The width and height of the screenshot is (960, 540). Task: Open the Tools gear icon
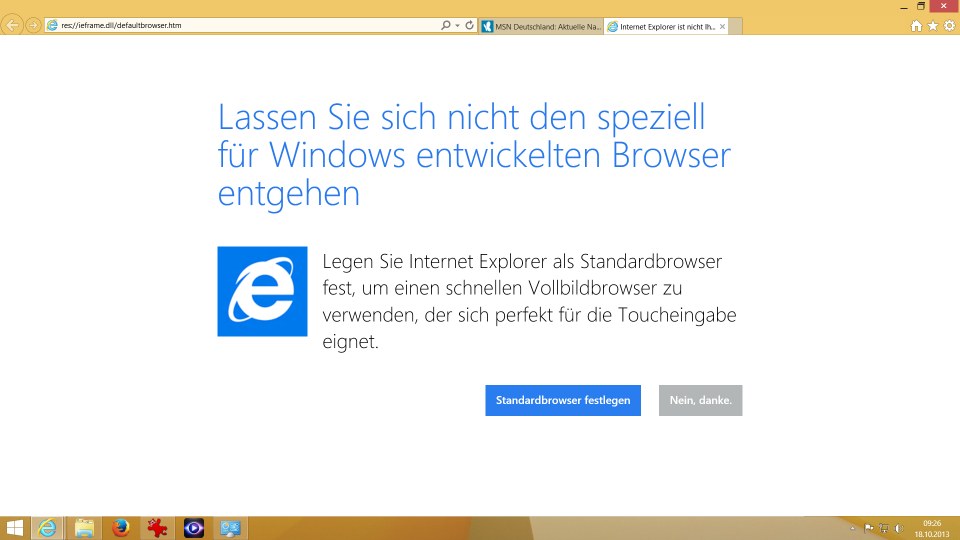pos(949,26)
